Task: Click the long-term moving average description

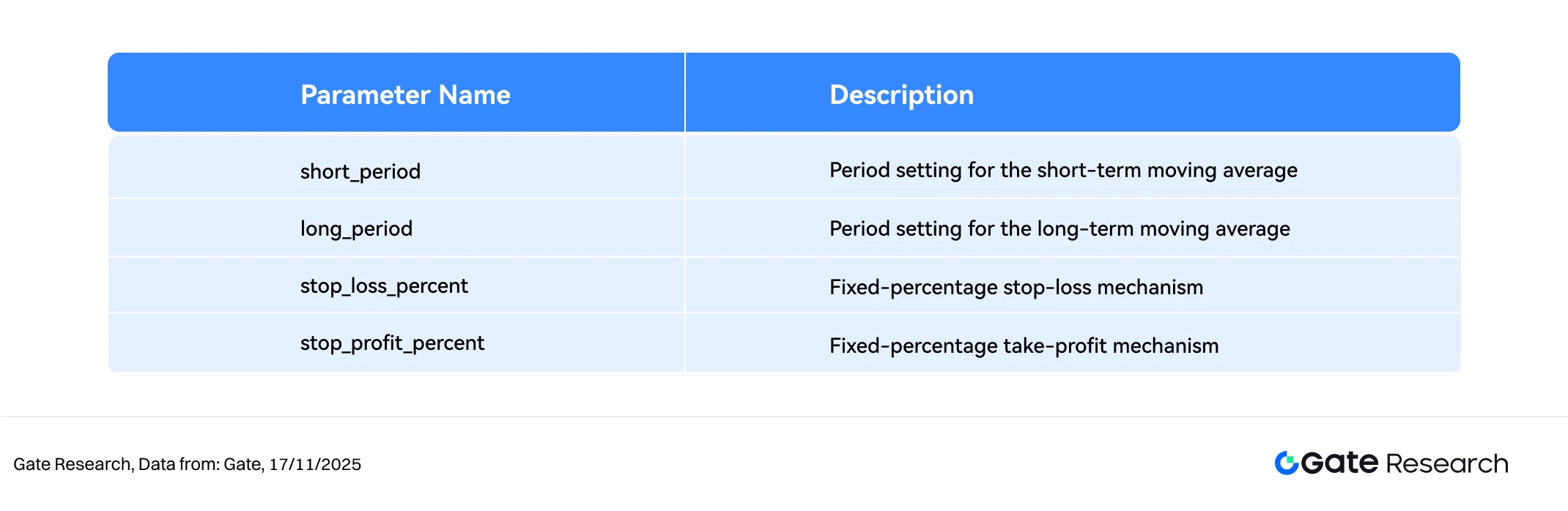Action: tap(1059, 228)
